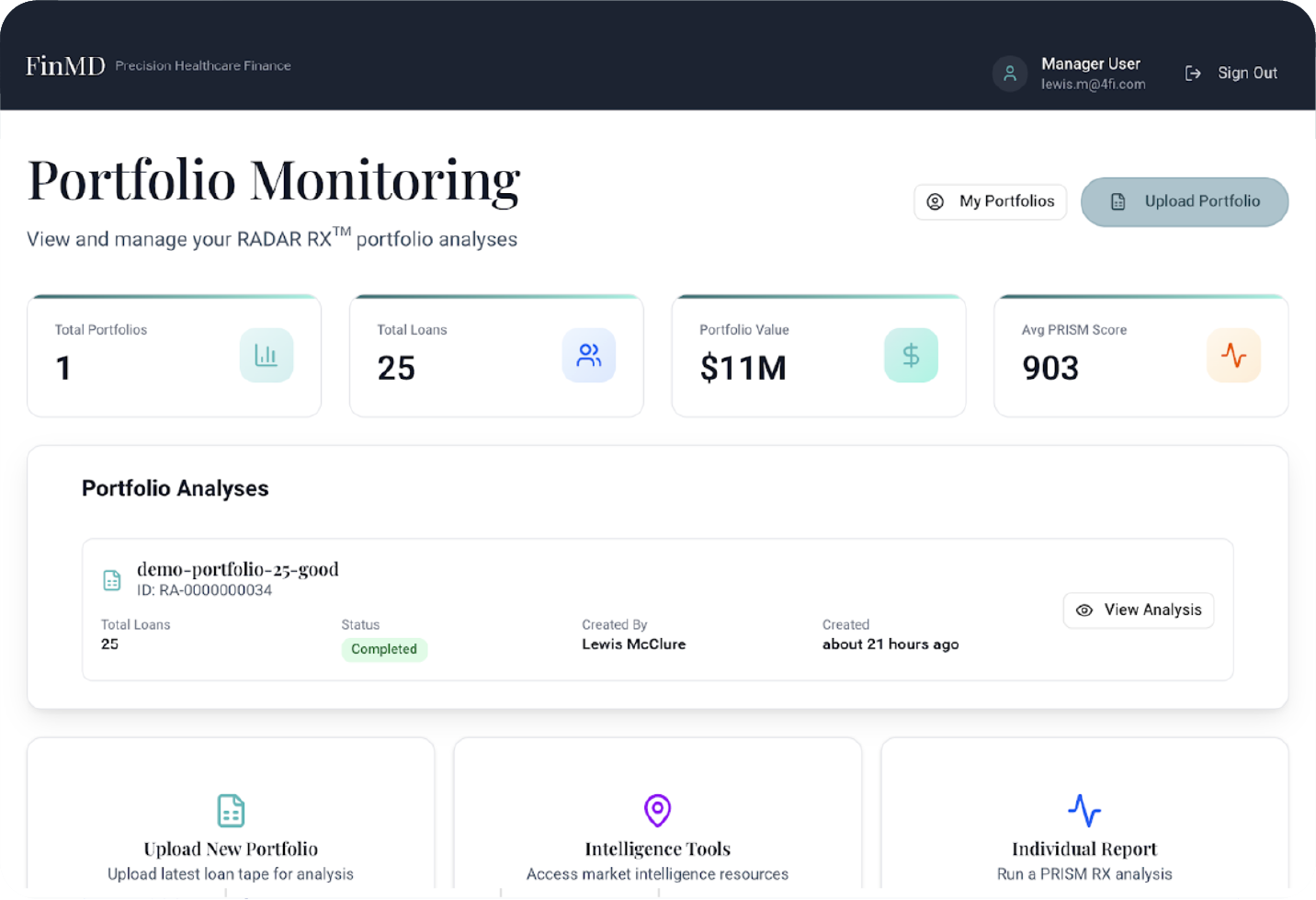Click the bar chart icon in Total Portfolios
The height and width of the screenshot is (900, 1316).
tap(267, 356)
